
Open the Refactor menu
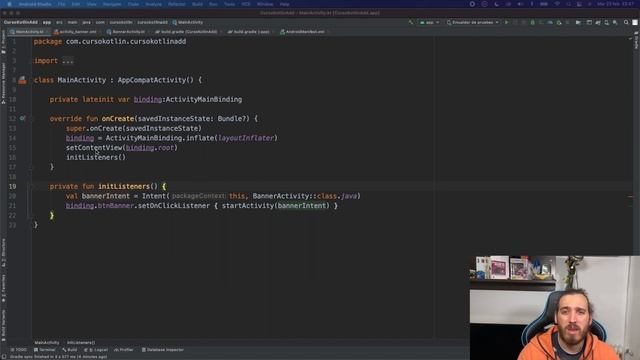[177, 4]
